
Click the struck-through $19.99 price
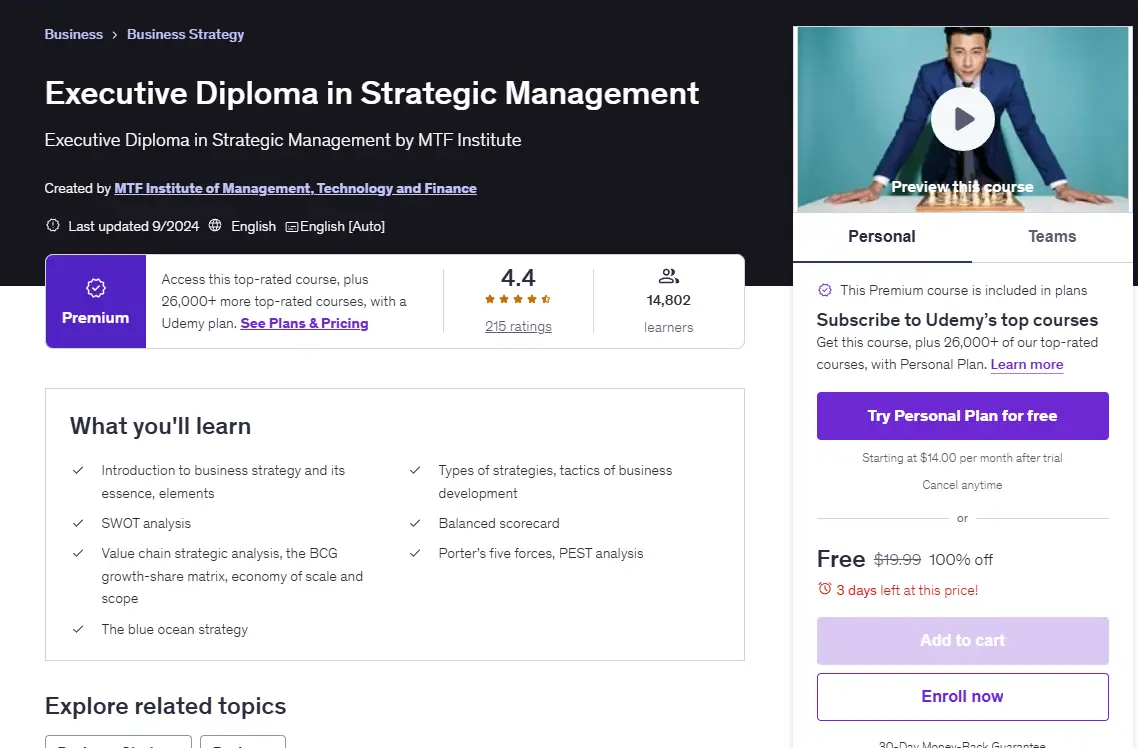pos(897,559)
